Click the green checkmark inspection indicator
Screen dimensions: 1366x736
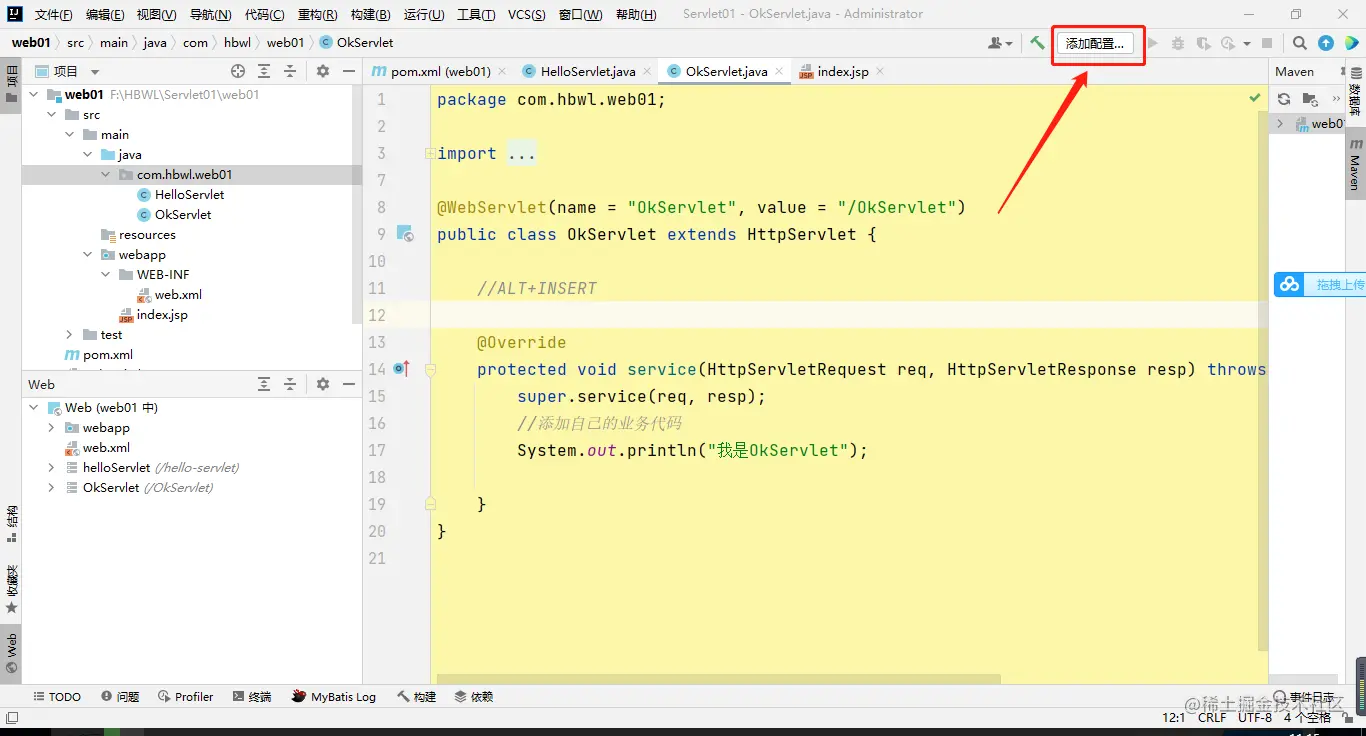1254,98
